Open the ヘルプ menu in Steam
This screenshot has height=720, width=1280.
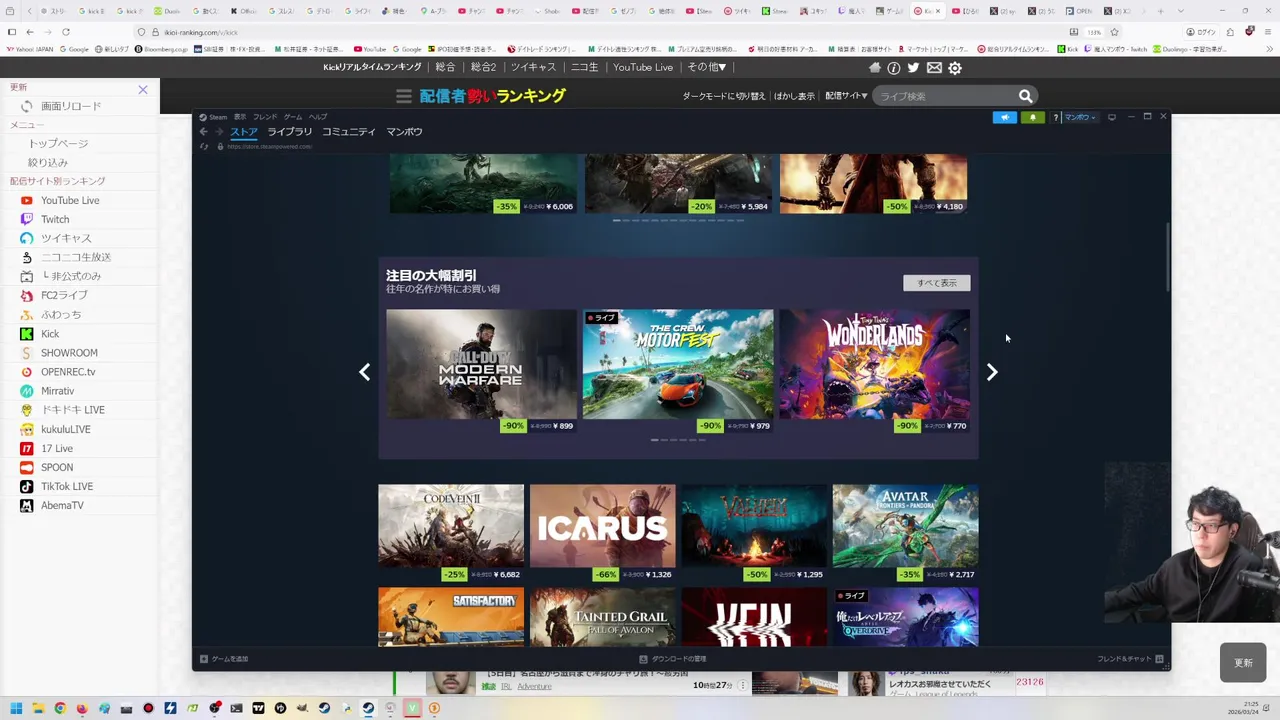tap(318, 117)
